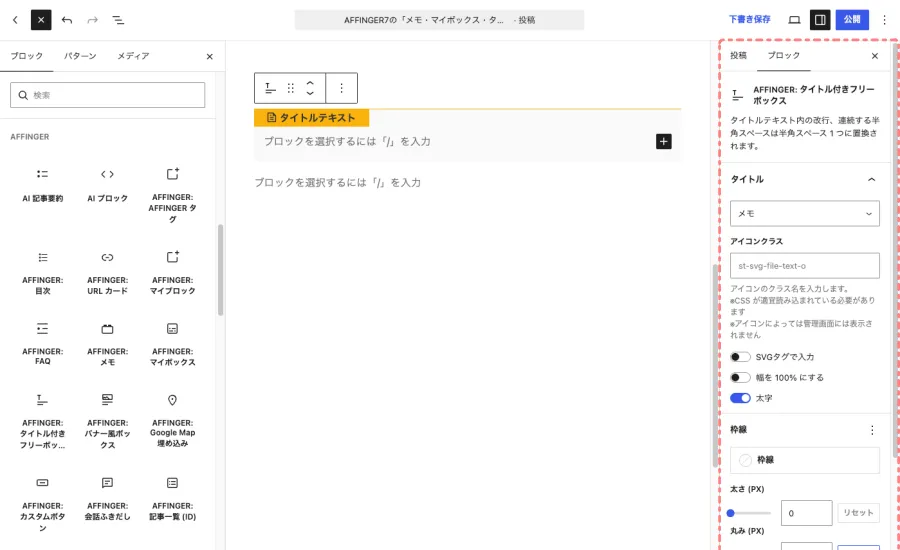The width and height of the screenshot is (900, 550).
Task: Click the 太さ number input field
Action: [806, 513]
